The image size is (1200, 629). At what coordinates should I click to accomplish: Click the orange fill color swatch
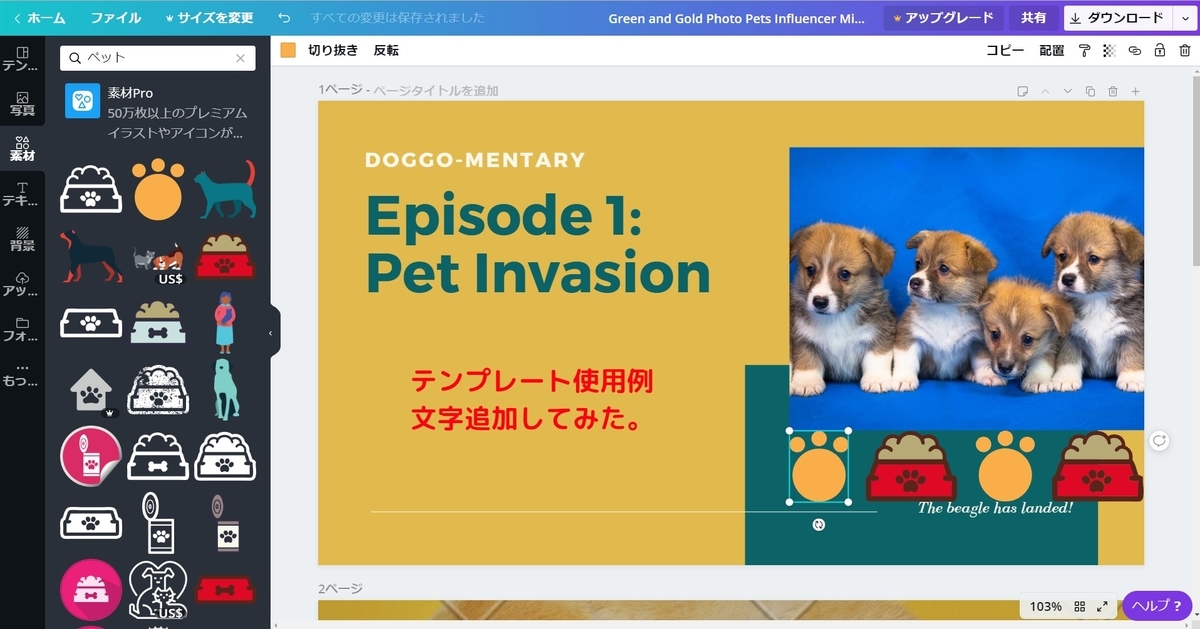pos(289,48)
